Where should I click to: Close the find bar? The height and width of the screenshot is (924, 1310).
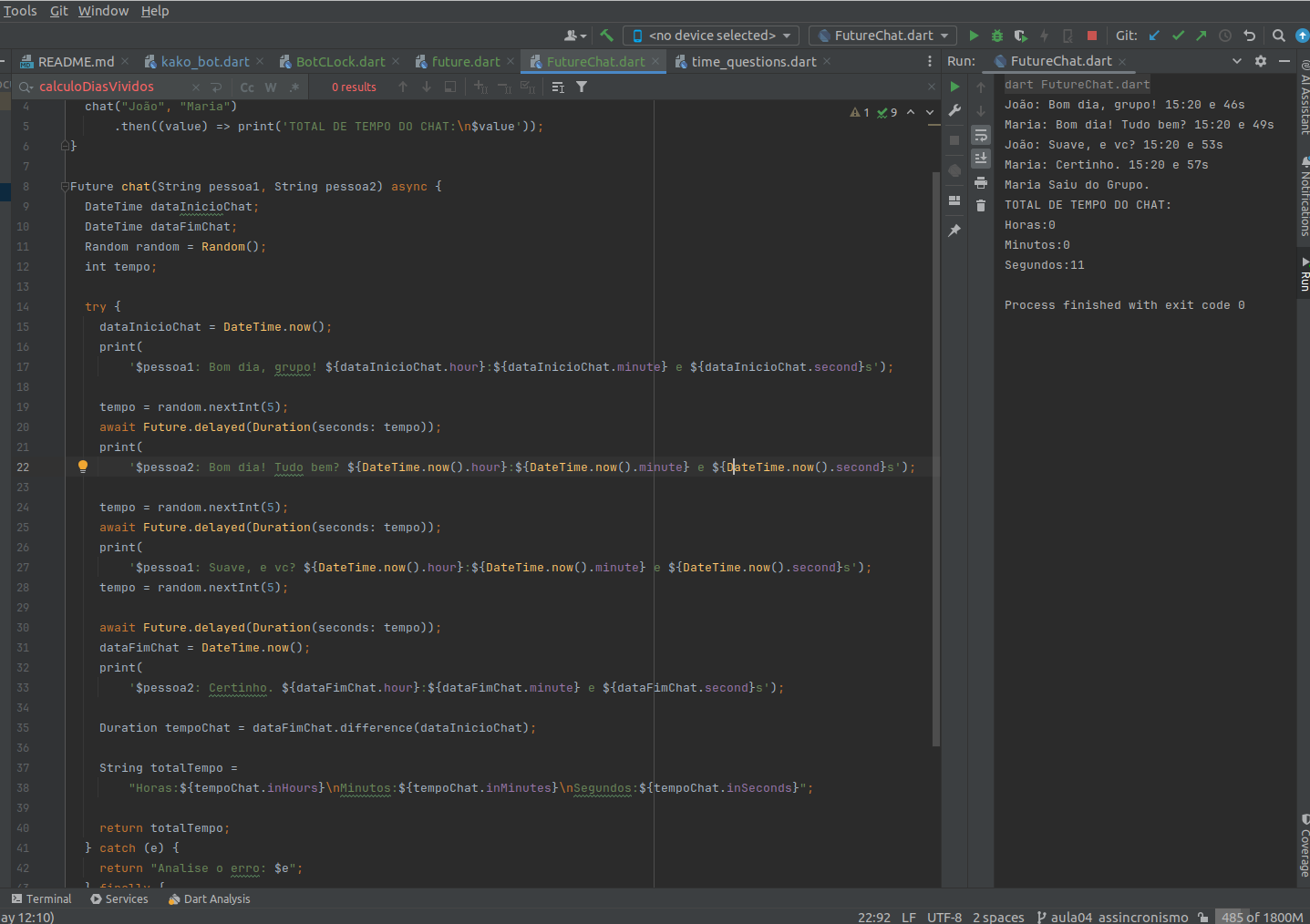(x=931, y=87)
